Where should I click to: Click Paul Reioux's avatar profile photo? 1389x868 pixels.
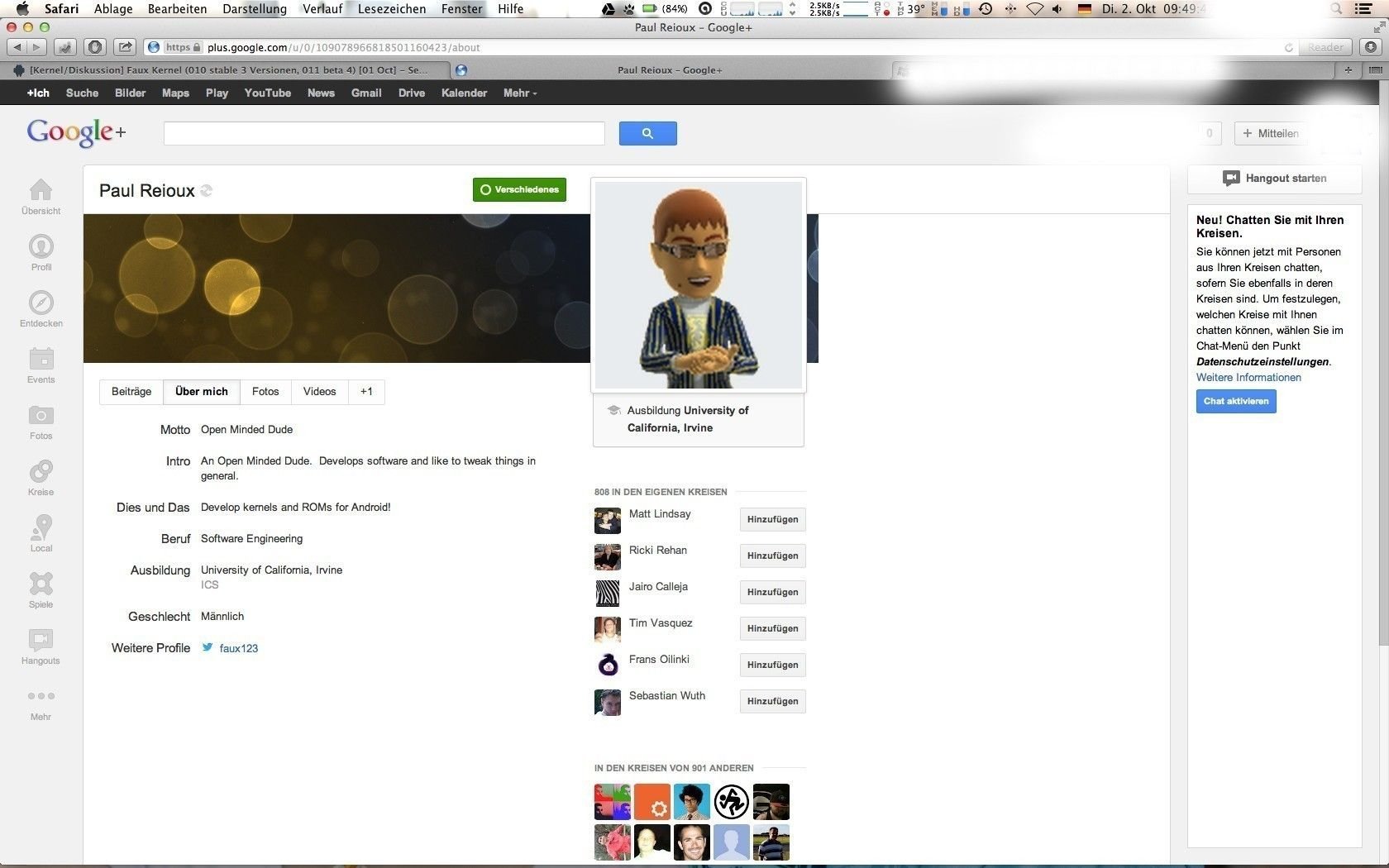pos(699,285)
